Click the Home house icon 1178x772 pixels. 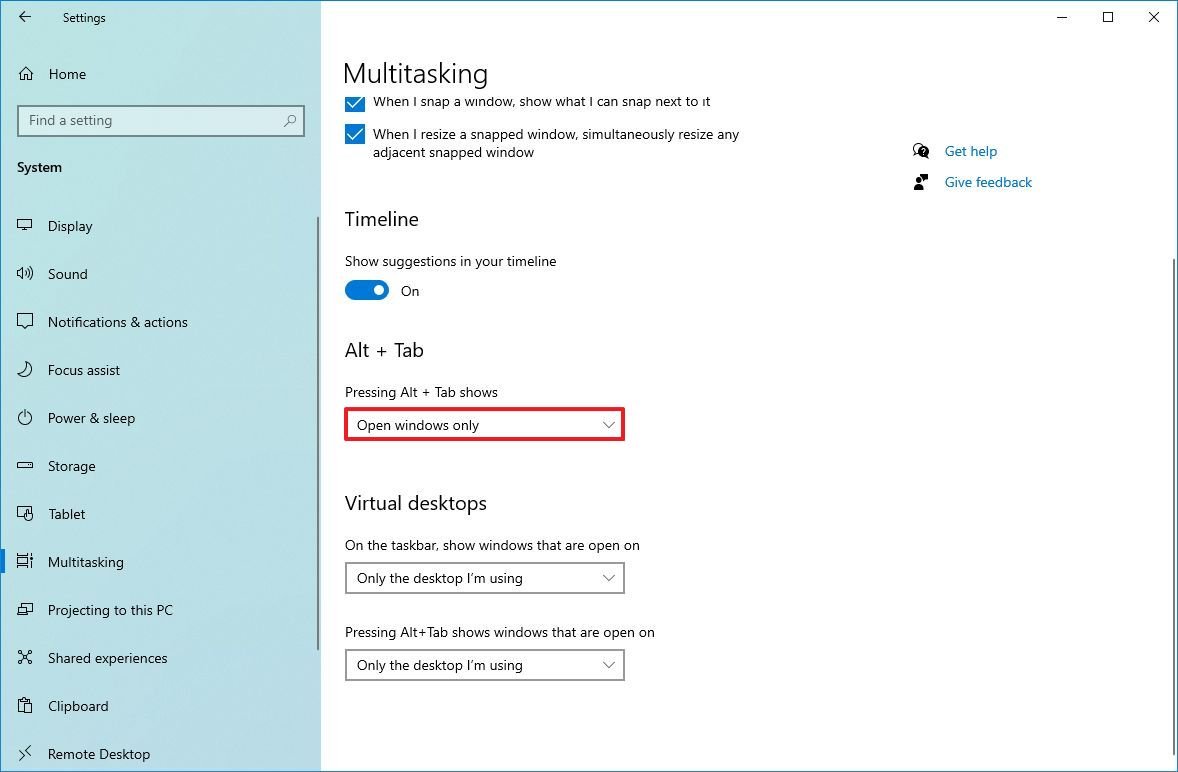point(26,74)
